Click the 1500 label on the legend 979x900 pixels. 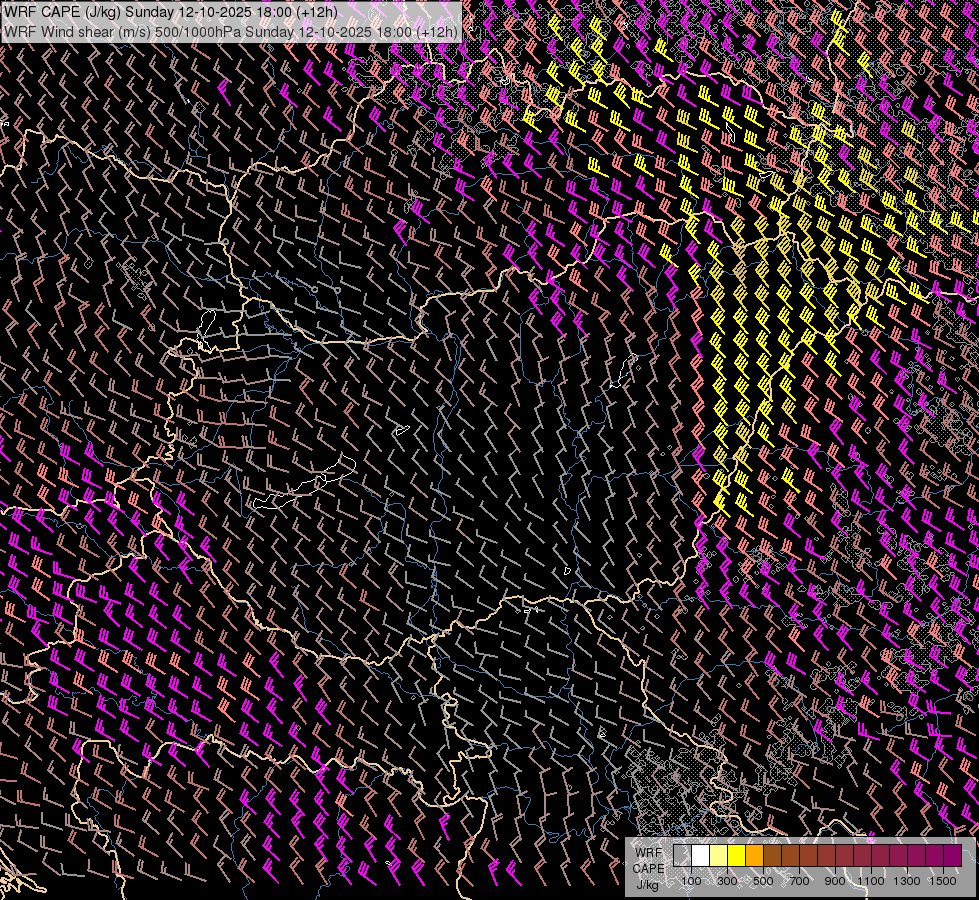[943, 881]
